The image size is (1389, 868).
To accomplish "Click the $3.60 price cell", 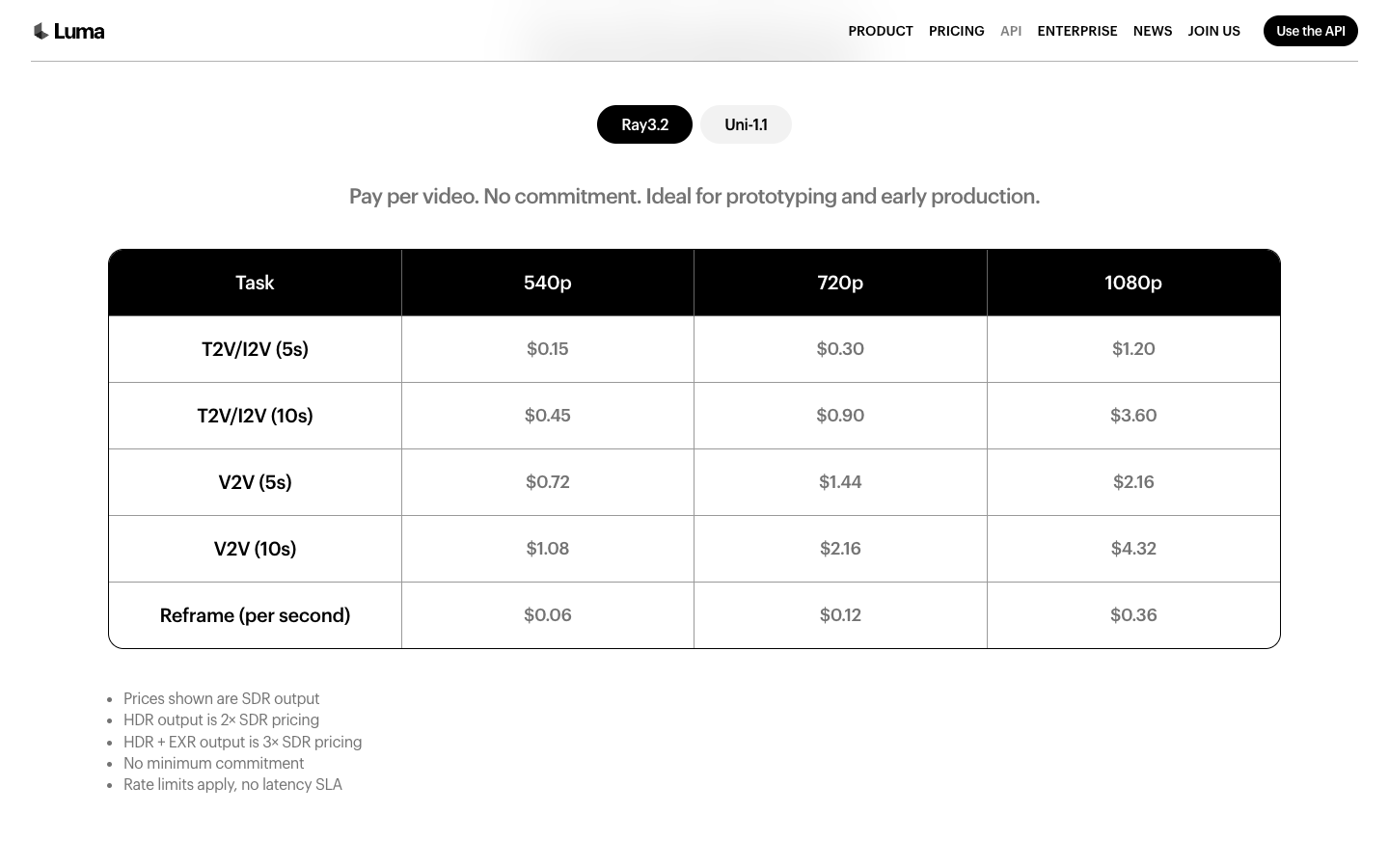I will click(1133, 416).
